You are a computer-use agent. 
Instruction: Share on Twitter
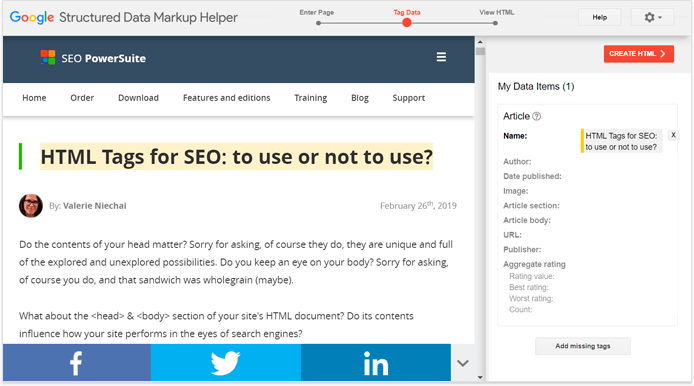(x=226, y=363)
